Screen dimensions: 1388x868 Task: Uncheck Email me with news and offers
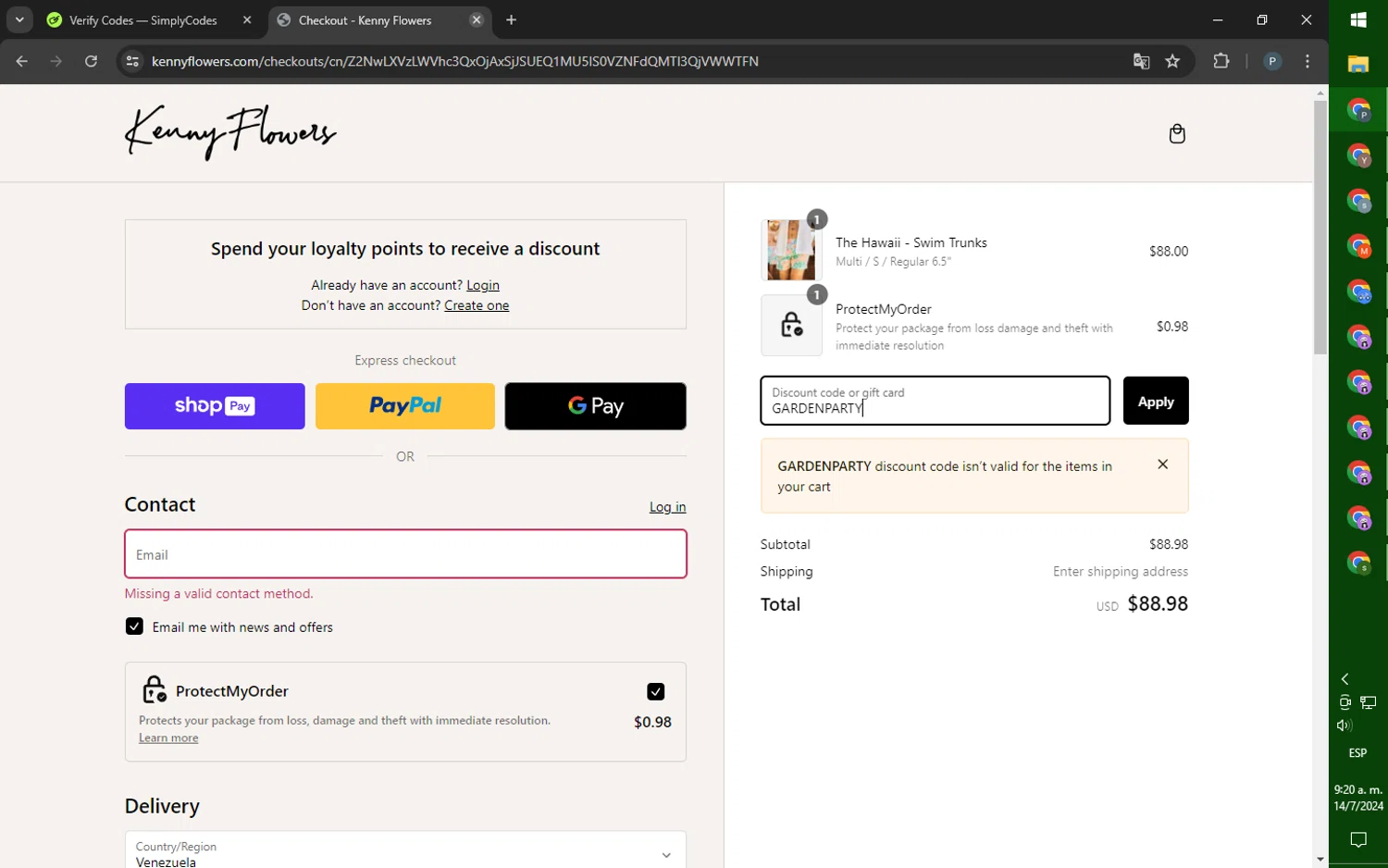coord(134,626)
